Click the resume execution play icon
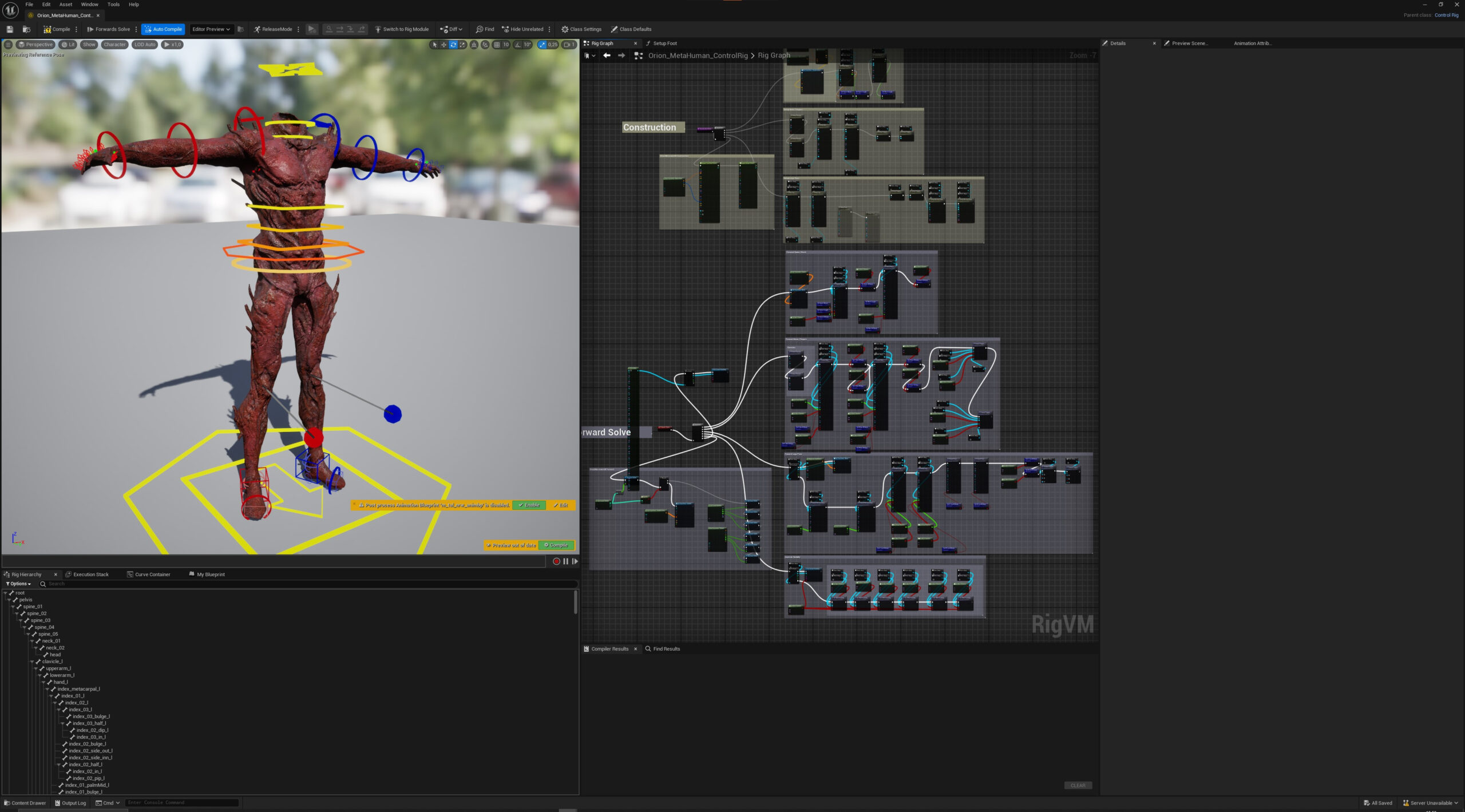This screenshot has width=1465, height=812. click(x=311, y=29)
